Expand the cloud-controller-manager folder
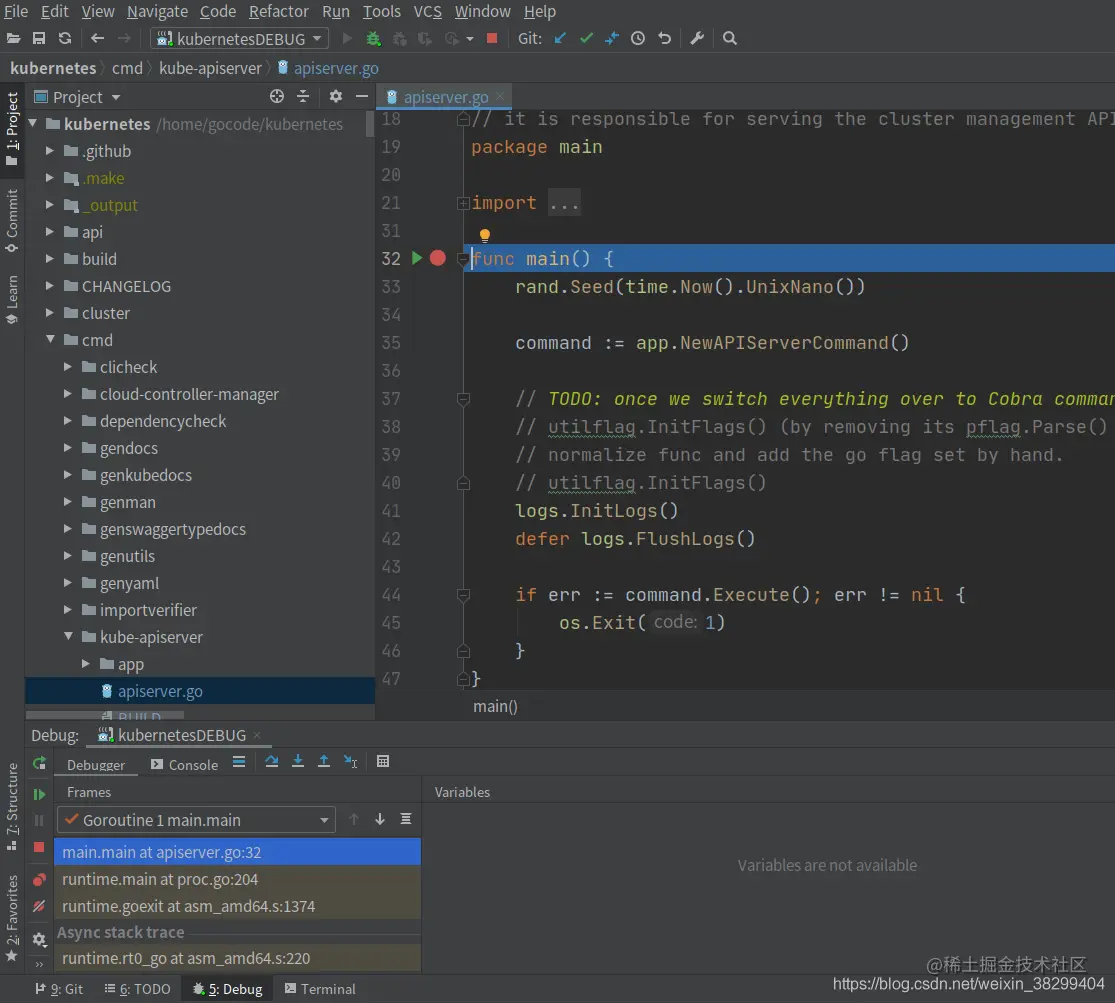1115x1003 pixels. point(68,394)
